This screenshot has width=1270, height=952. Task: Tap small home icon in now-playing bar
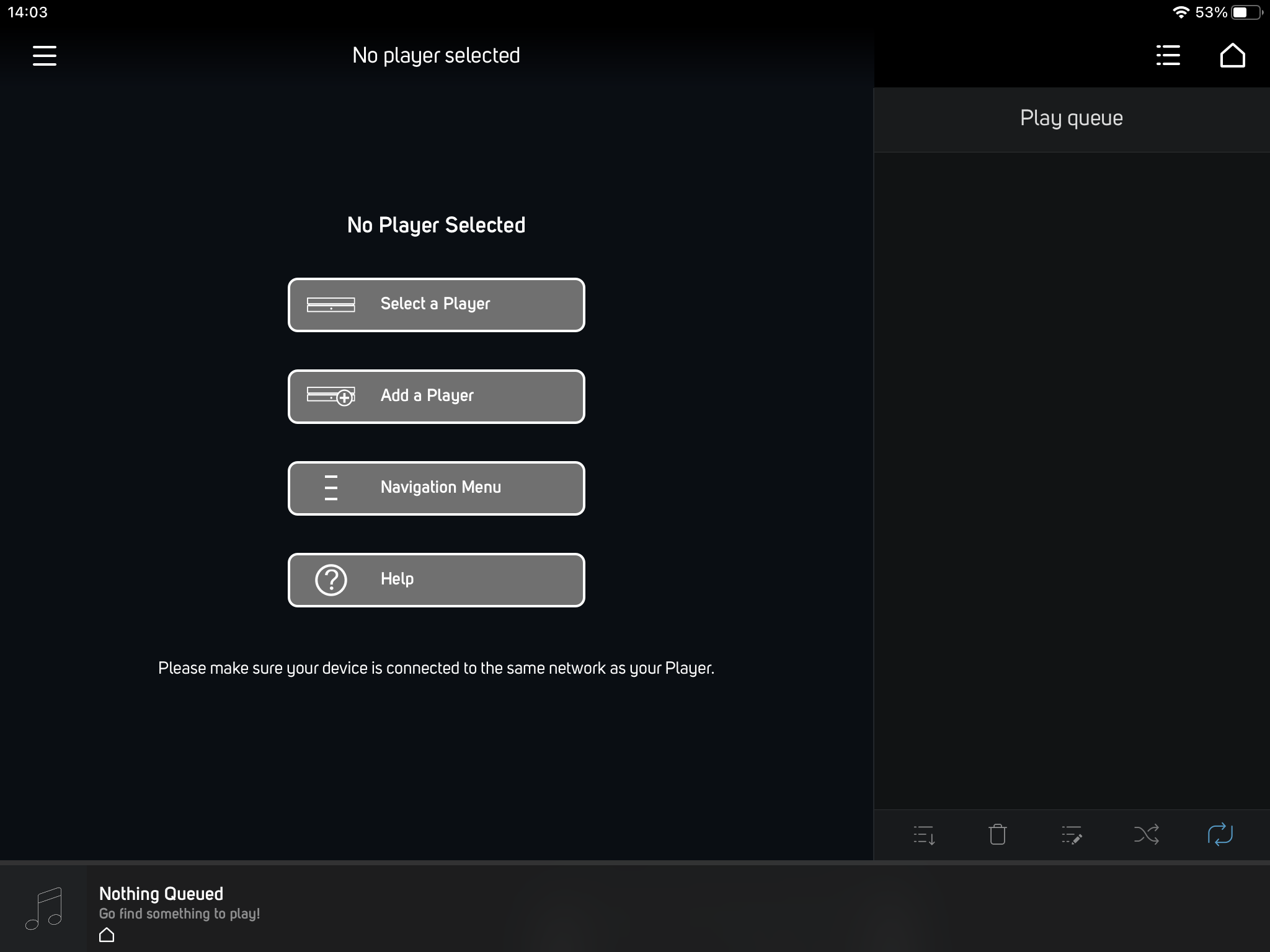pyautogui.click(x=107, y=935)
